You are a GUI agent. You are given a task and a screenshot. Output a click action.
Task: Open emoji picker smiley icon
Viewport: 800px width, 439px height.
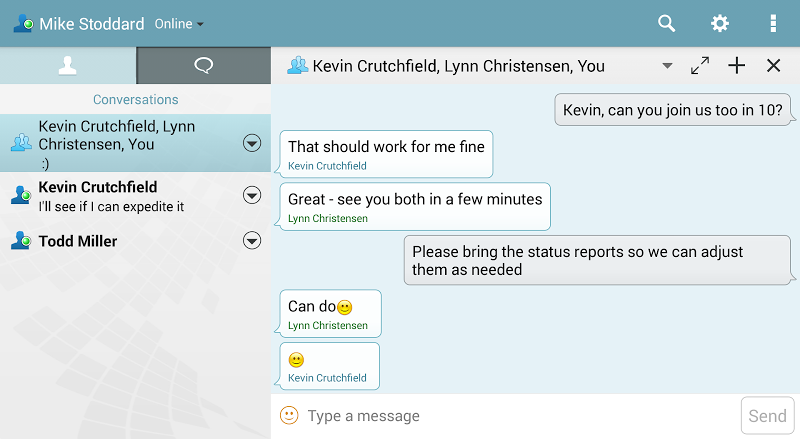(x=289, y=416)
